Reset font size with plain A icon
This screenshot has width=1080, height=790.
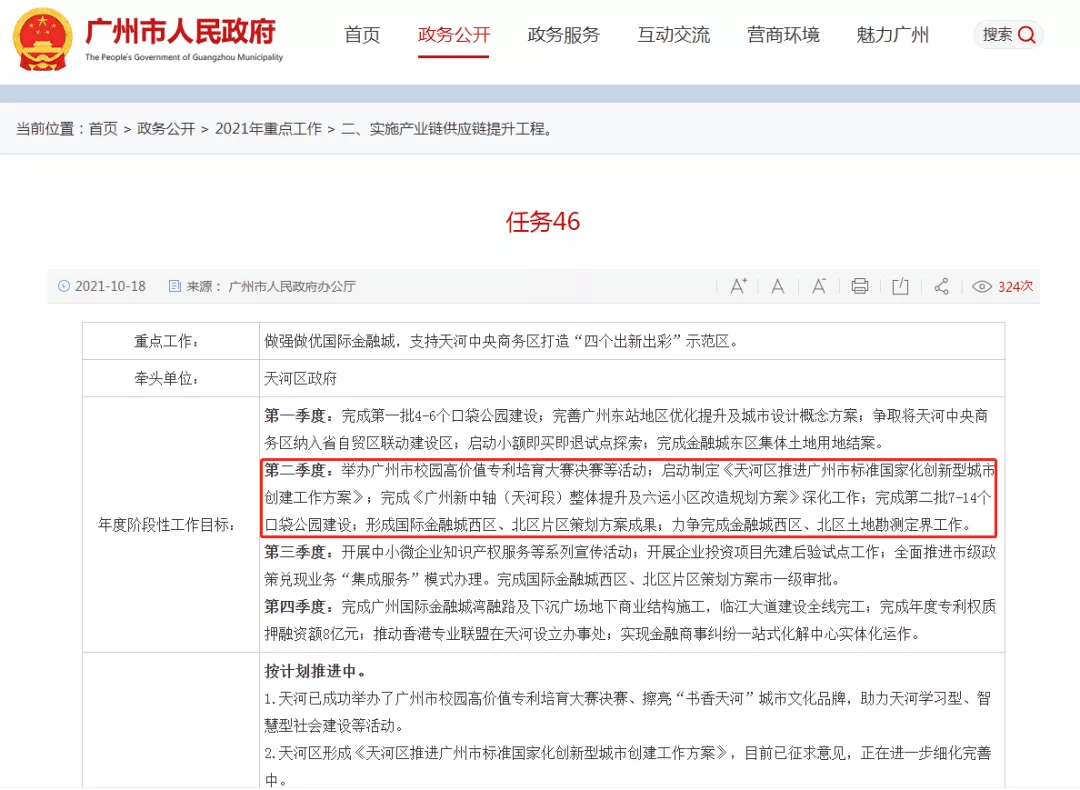click(x=778, y=286)
